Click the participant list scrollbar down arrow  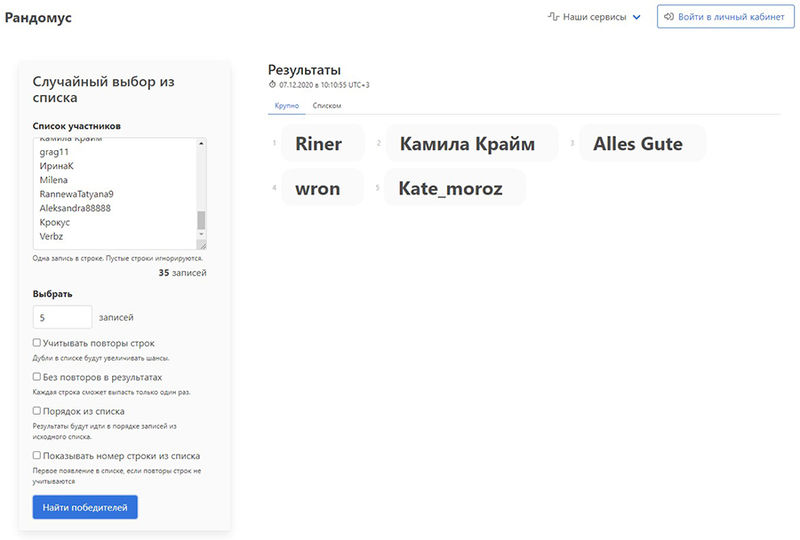[201, 234]
